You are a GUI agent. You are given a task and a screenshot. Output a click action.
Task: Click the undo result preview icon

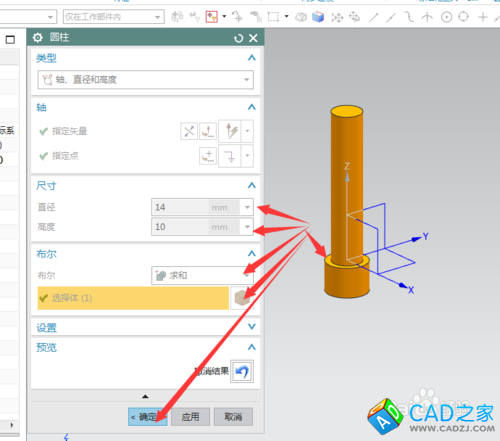(x=242, y=371)
